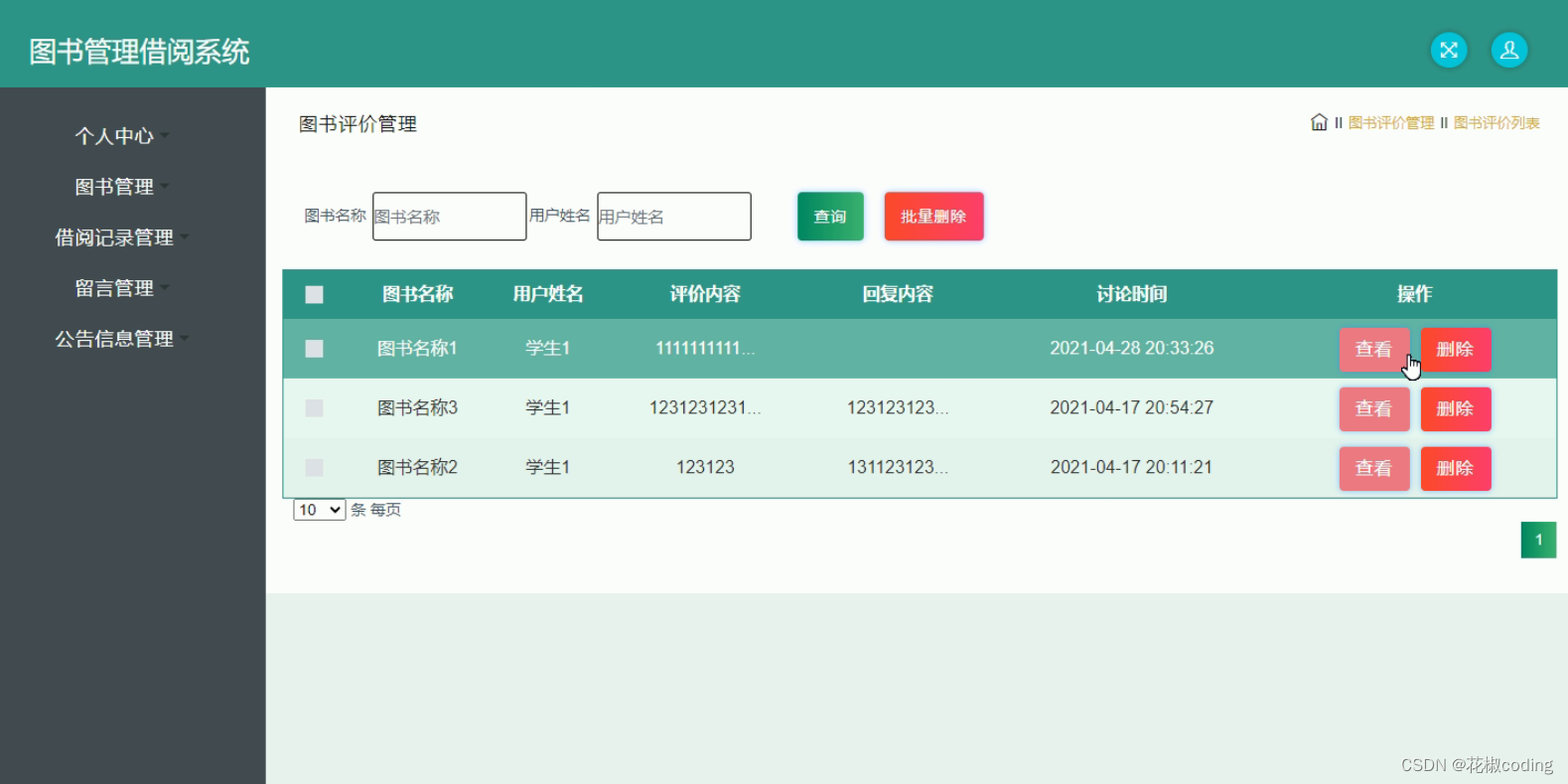
Task: Expand the 公告信息管理 sidebar menu
Action: point(121,339)
